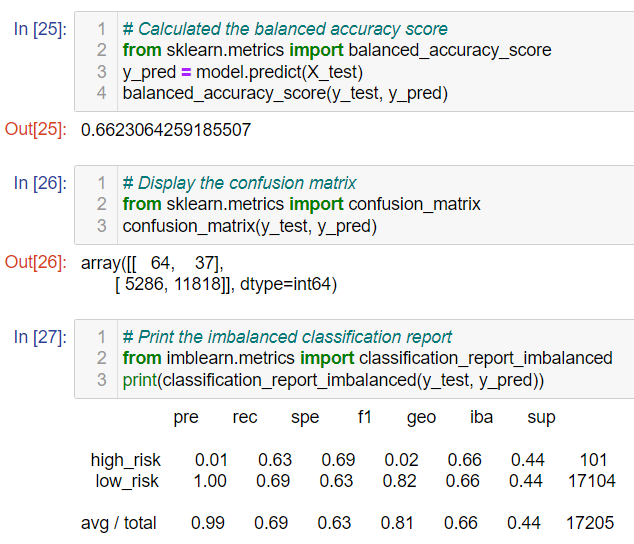
Task: Click the 'spe' column header
Action: click(x=305, y=418)
